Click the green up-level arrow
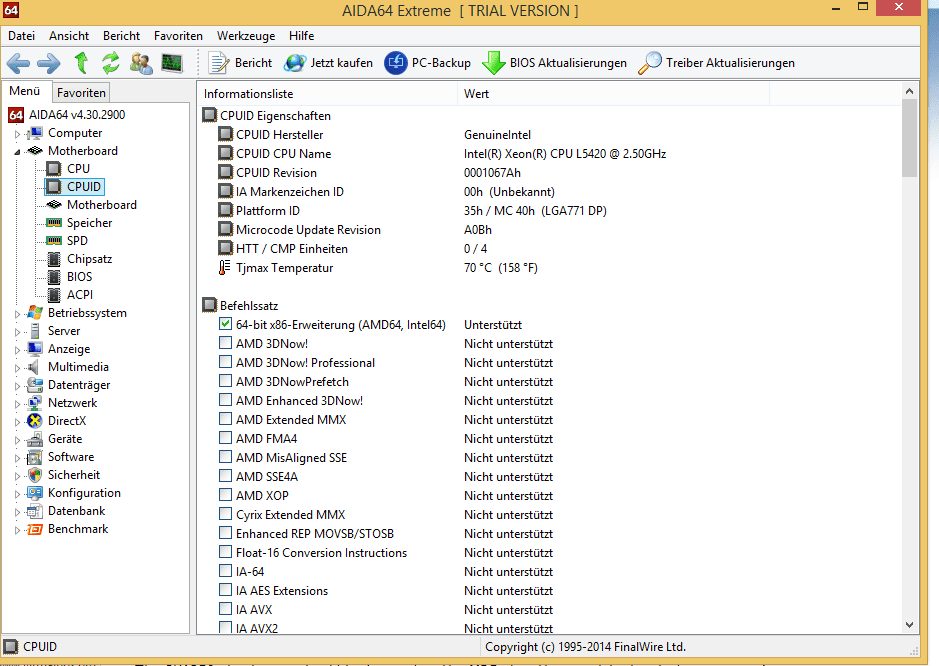This screenshot has width=939, height=666. pyautogui.click(x=81, y=63)
